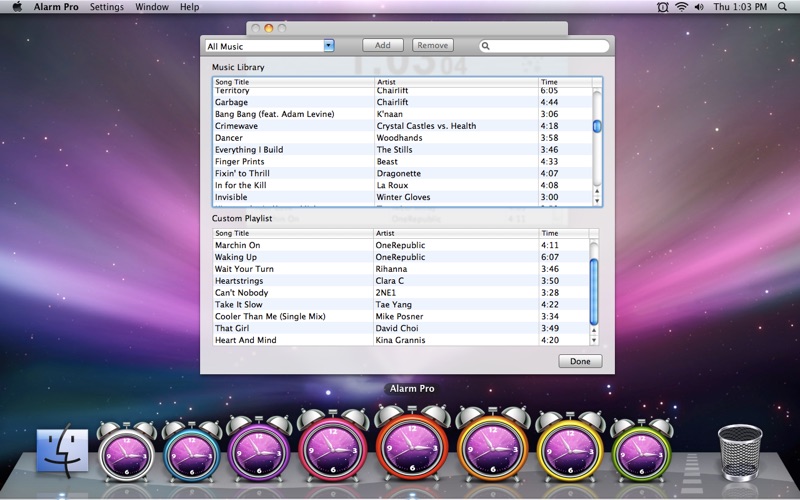Click the Music Library scroll down arrow

[597, 201]
